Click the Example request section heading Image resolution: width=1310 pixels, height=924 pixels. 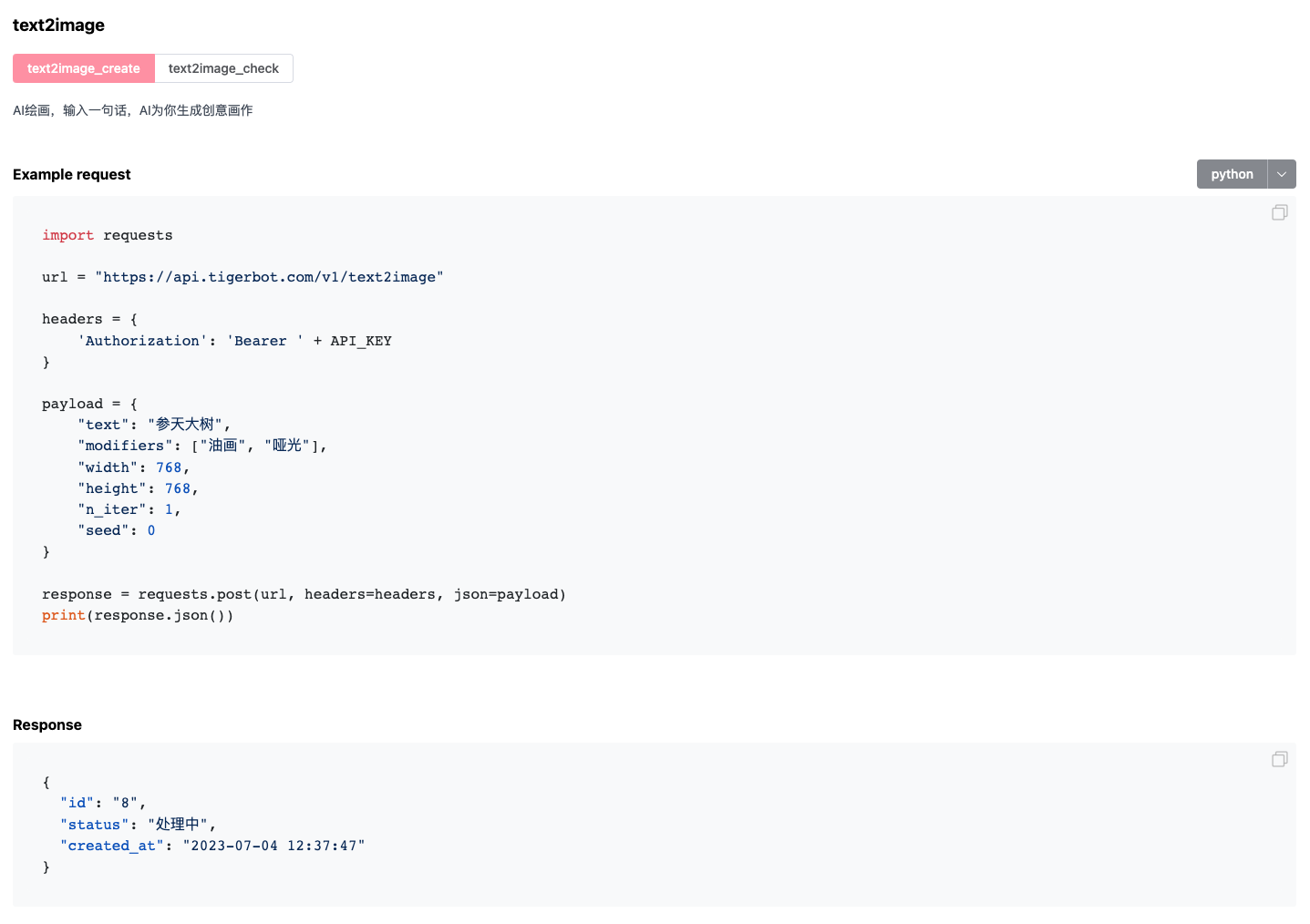[x=71, y=174]
